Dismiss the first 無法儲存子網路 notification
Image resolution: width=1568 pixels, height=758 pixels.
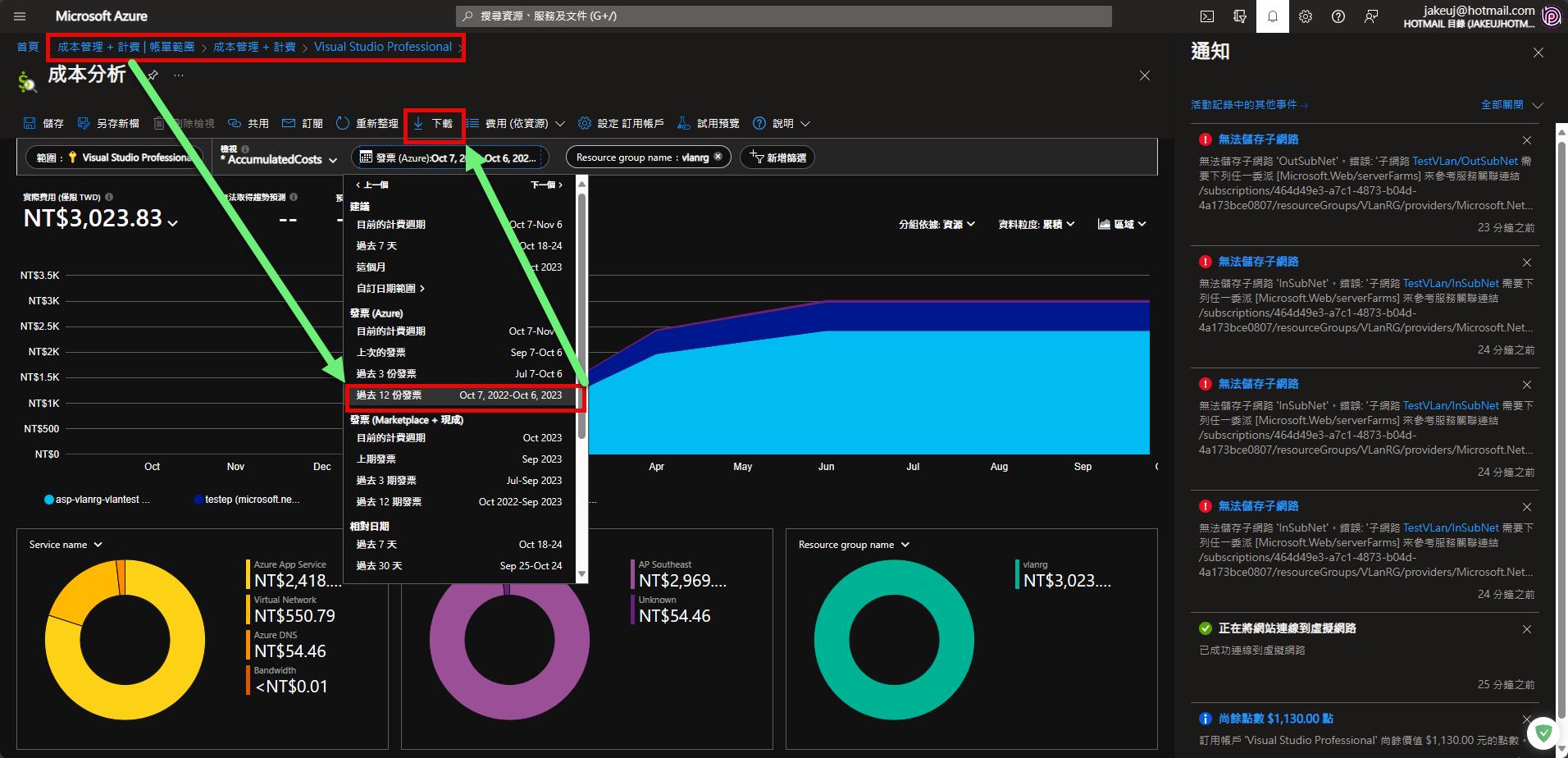[1526, 140]
